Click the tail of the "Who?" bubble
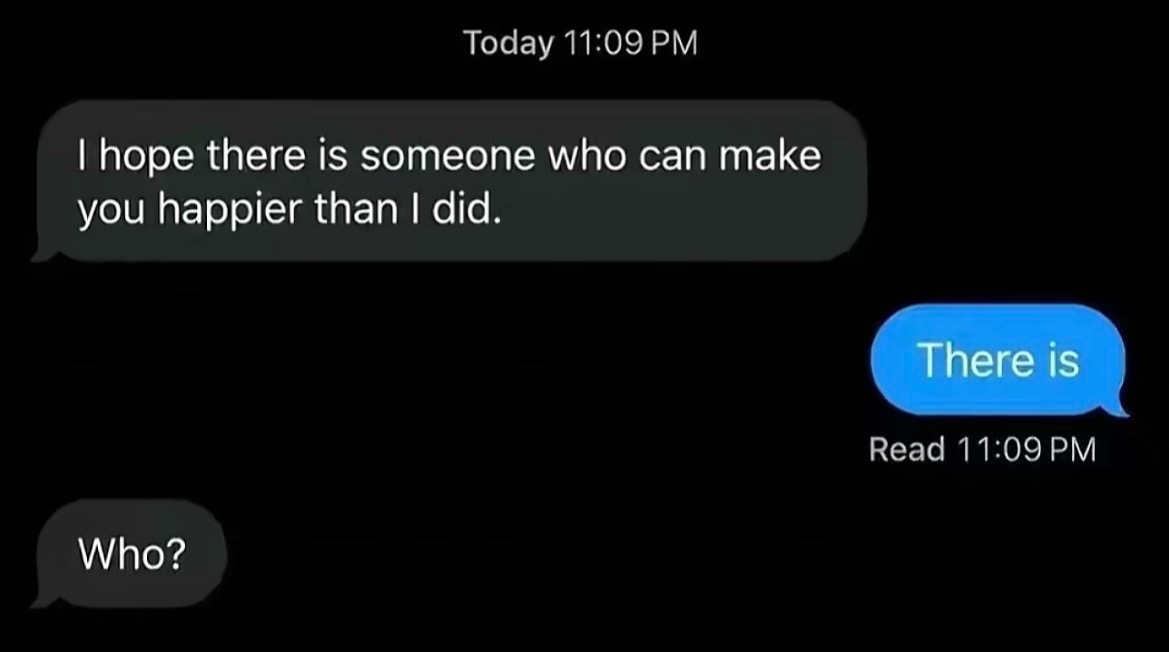Image resolution: width=1170 pixels, height=652 pixels. 45,599
